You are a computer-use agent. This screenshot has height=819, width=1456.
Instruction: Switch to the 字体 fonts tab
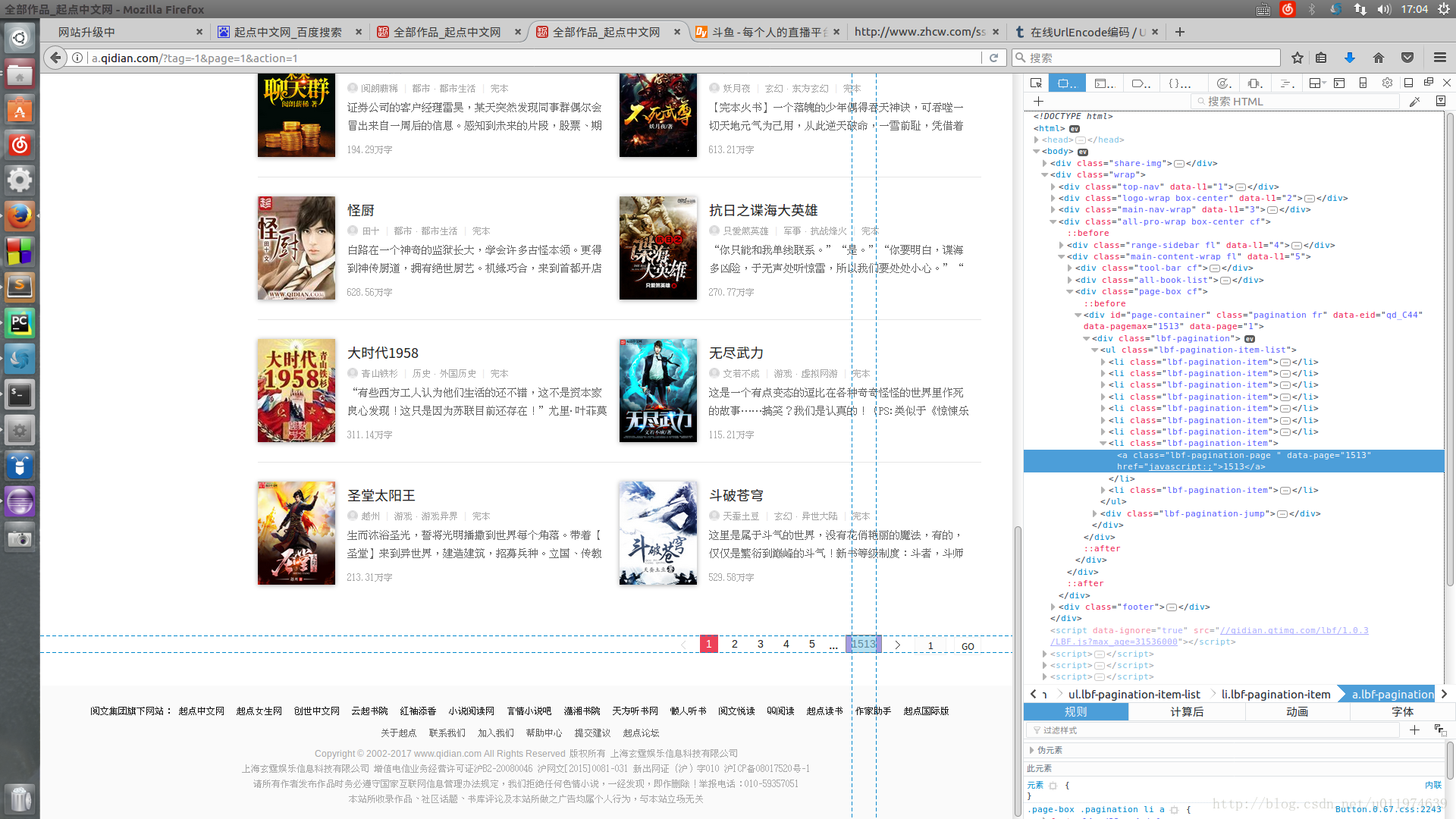[x=1402, y=711]
